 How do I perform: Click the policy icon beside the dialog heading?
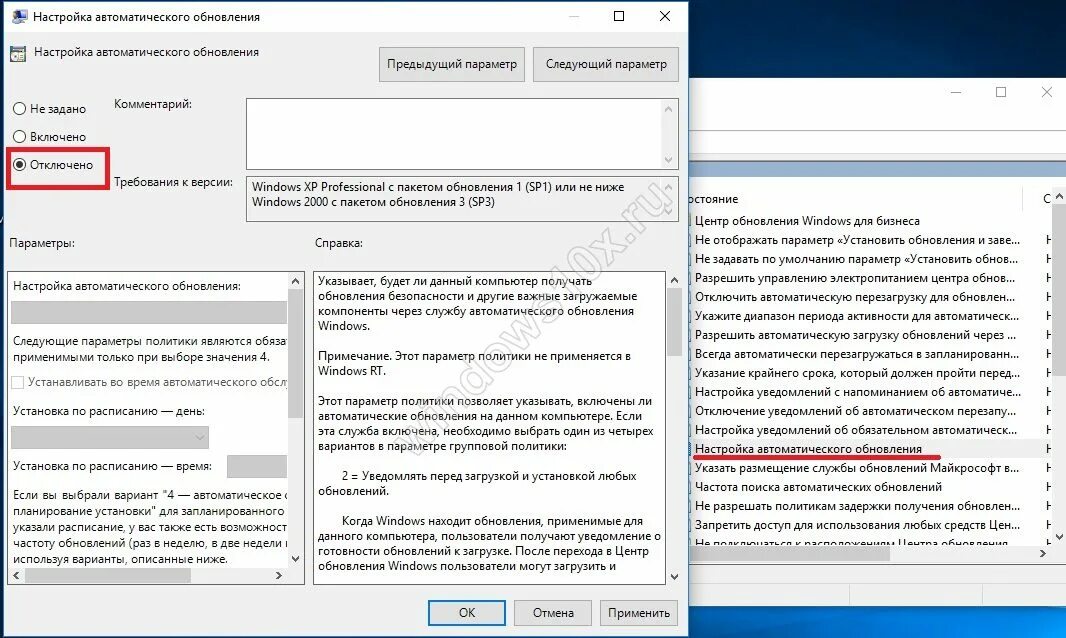coord(18,53)
